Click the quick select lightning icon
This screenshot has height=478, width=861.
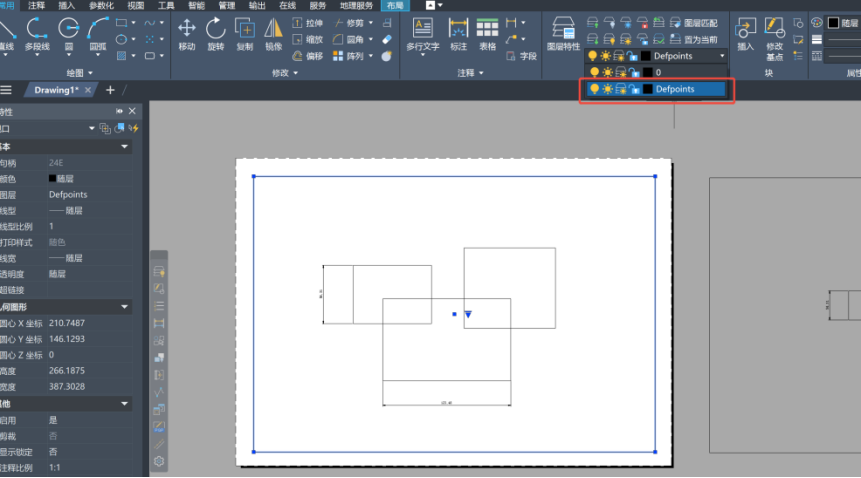click(133, 128)
